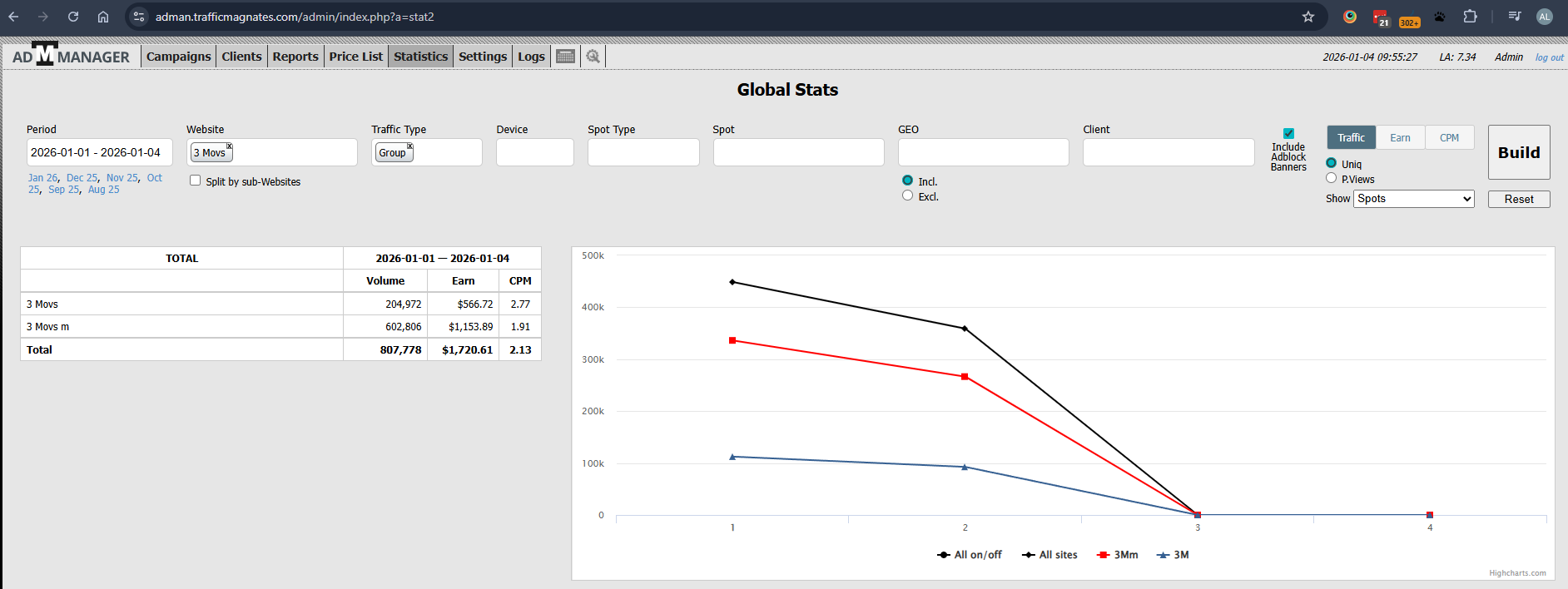Open the magnifier search icon in the menu bar

click(x=593, y=57)
